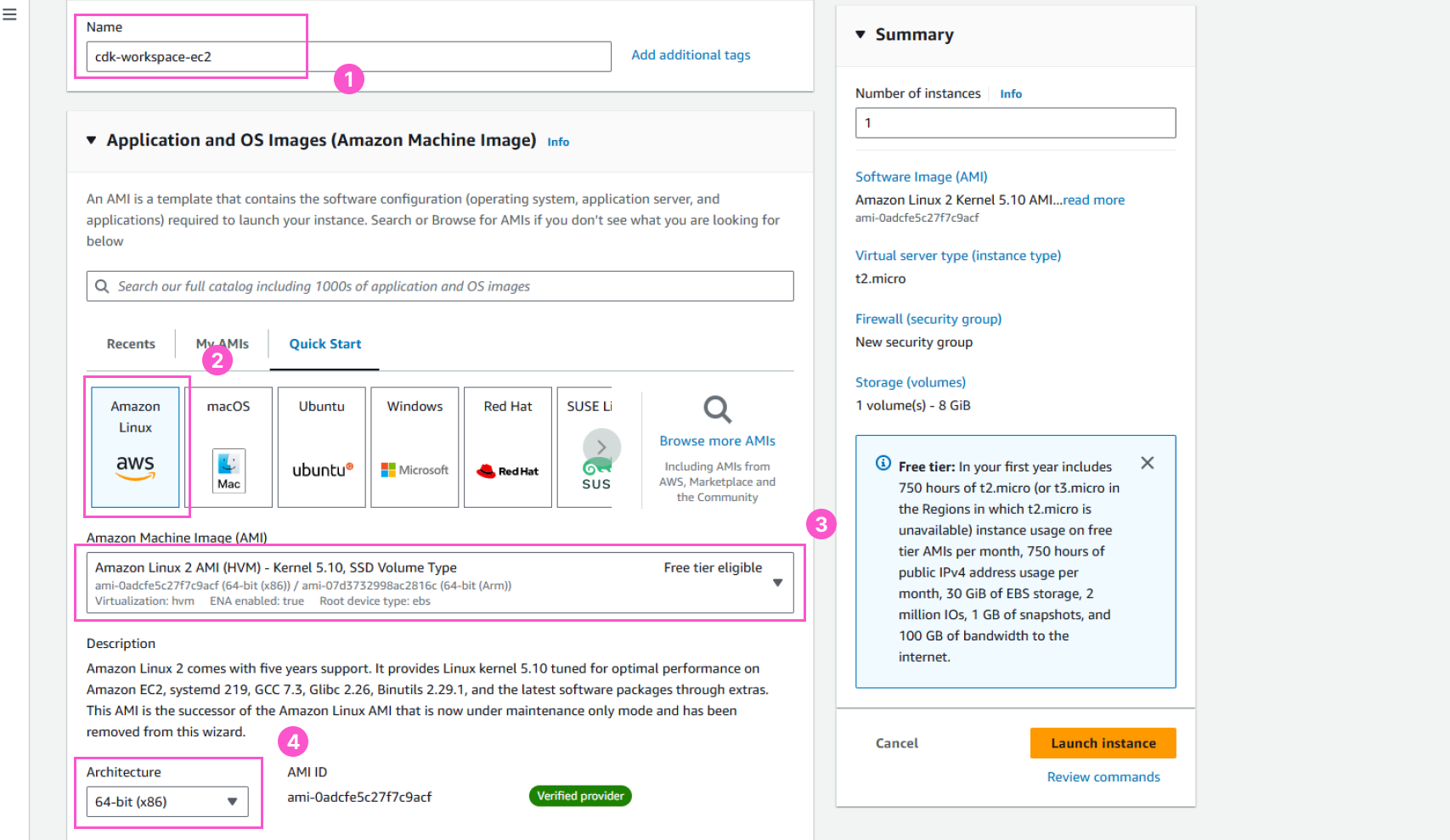The height and width of the screenshot is (840, 1450).
Task: Open the Amazon Machine Image dropdown
Action: [440, 583]
